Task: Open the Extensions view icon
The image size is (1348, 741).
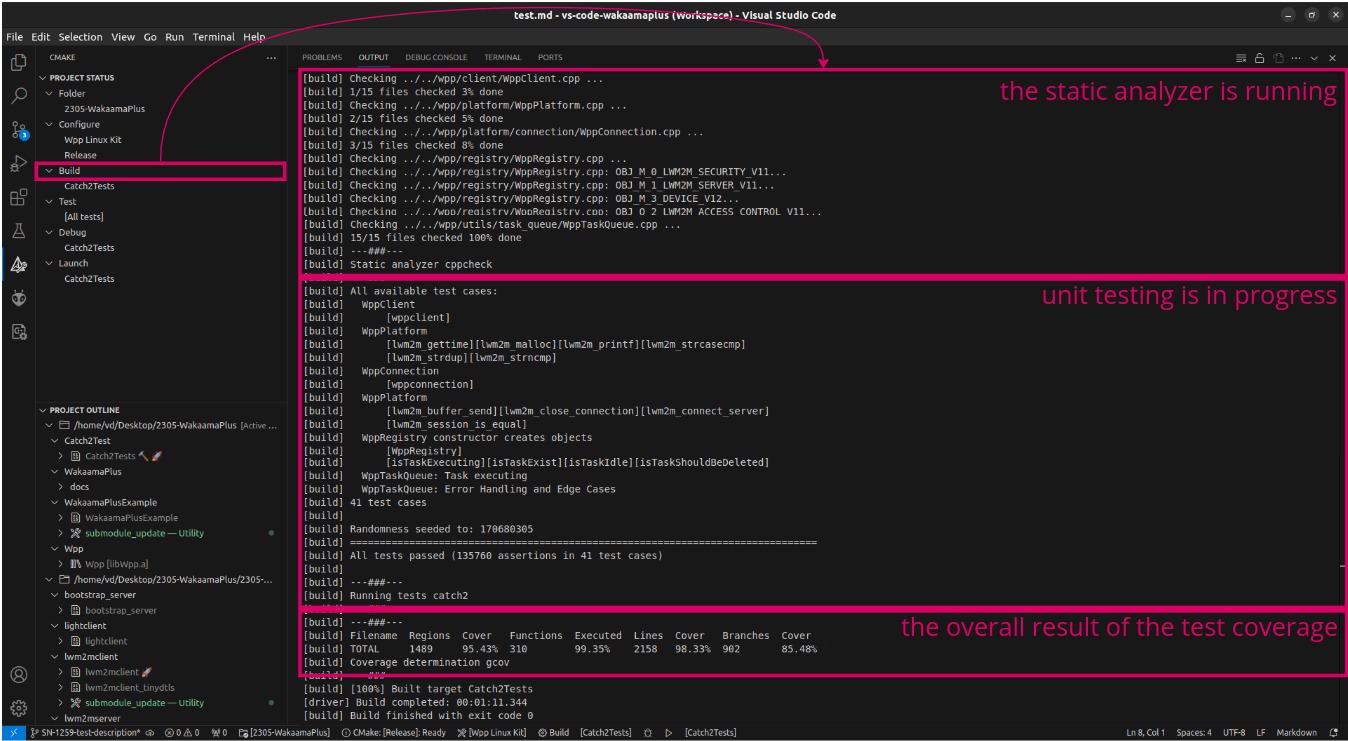Action: [x=18, y=198]
